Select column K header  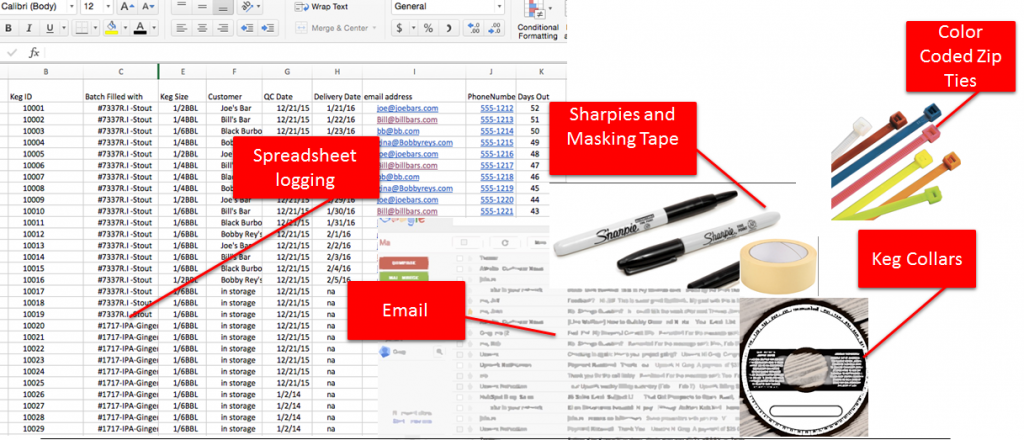[541, 71]
